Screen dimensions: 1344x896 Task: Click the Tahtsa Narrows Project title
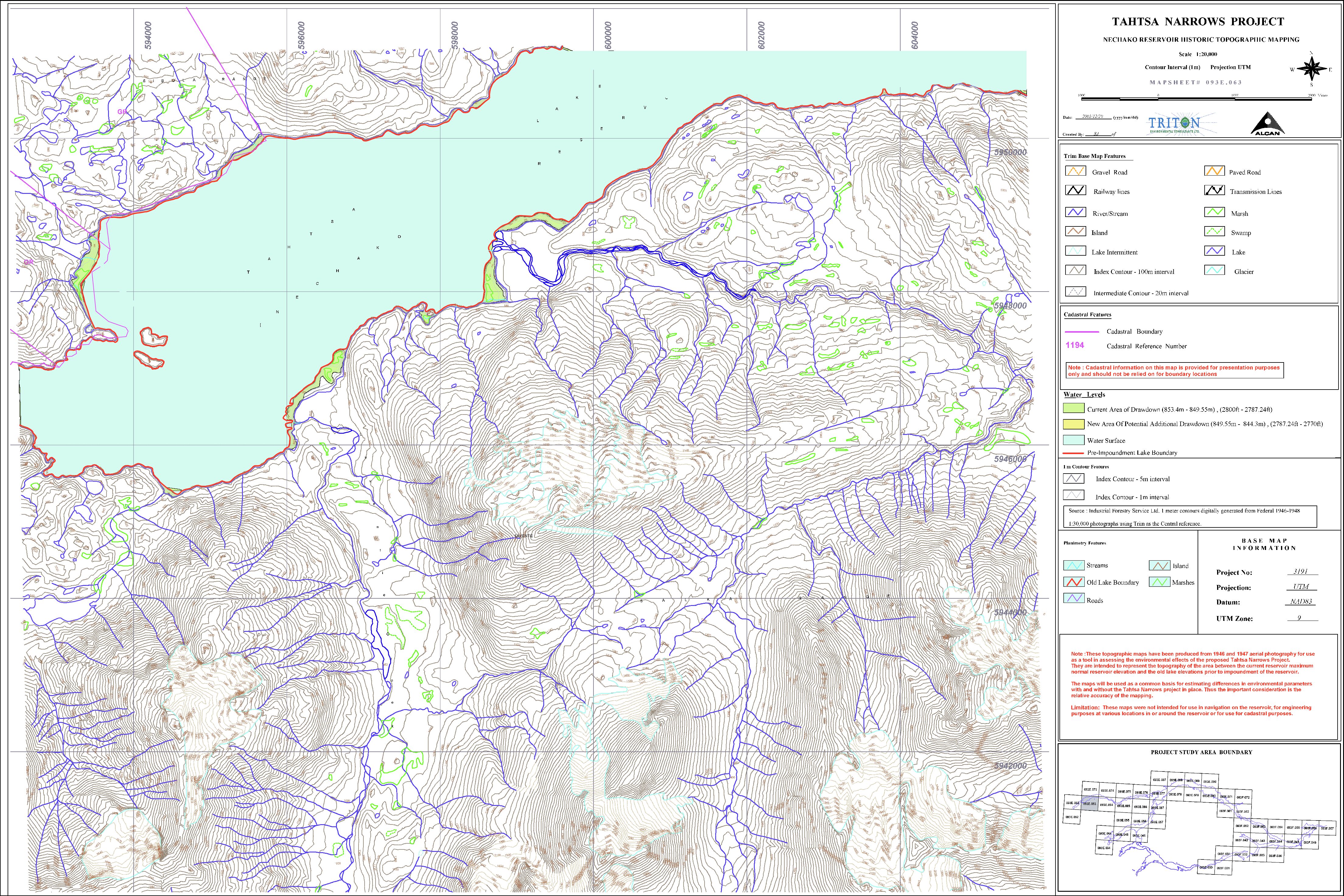[x=1198, y=22]
